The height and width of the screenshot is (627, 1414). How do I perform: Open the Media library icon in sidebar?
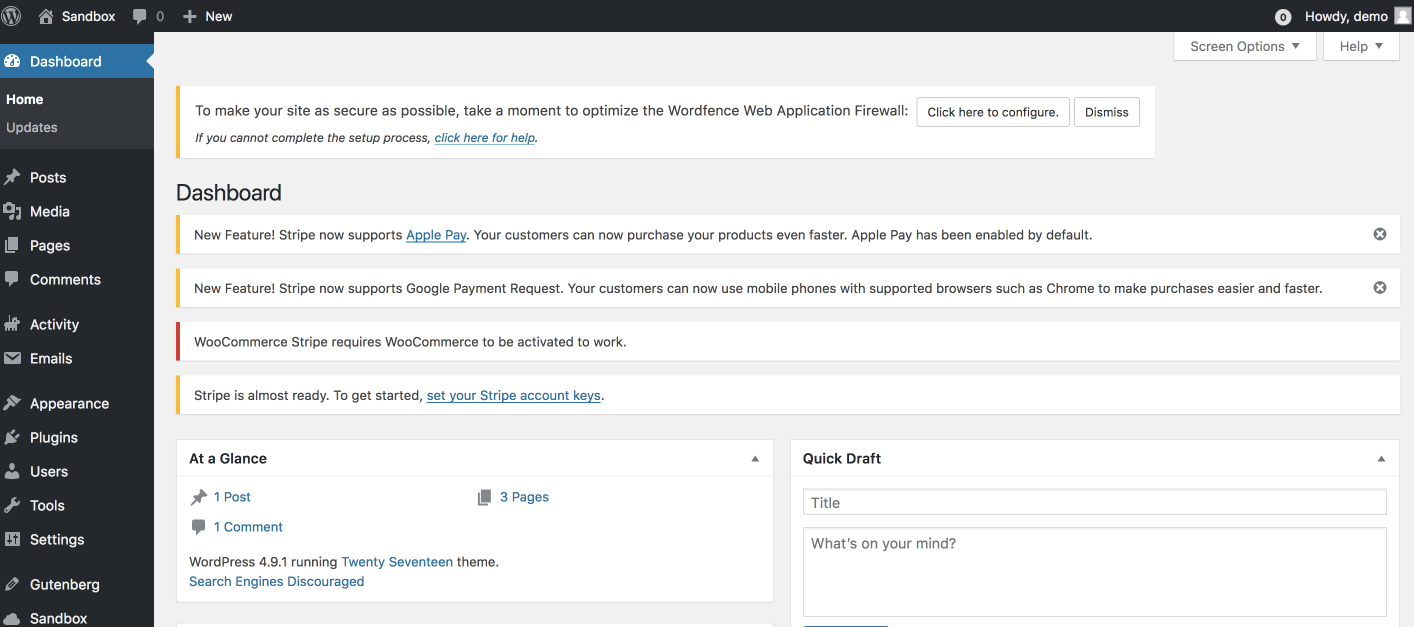coord(12,211)
